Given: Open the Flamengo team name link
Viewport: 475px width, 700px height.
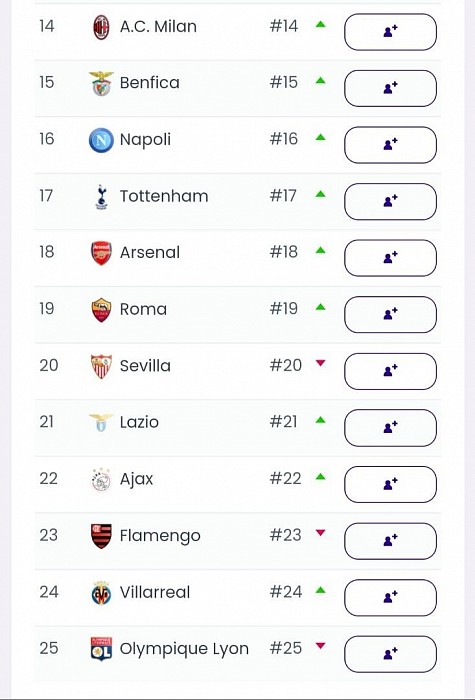Looking at the screenshot, I should pos(160,536).
